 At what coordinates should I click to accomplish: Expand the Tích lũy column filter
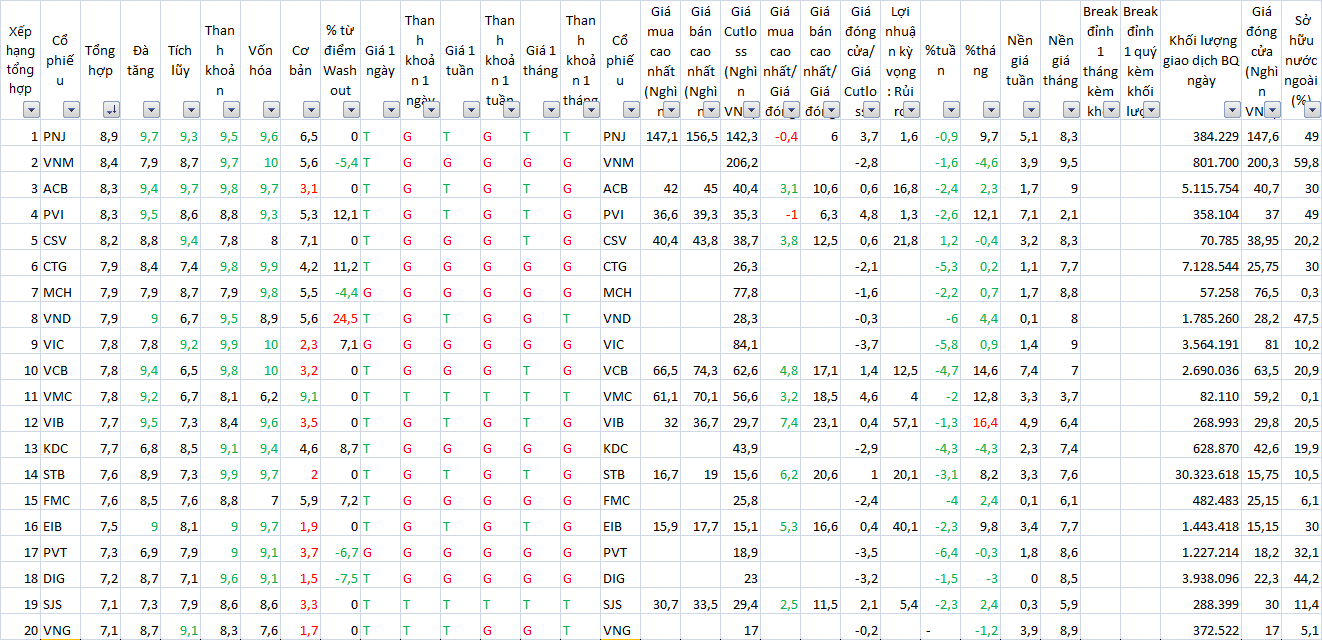191,110
